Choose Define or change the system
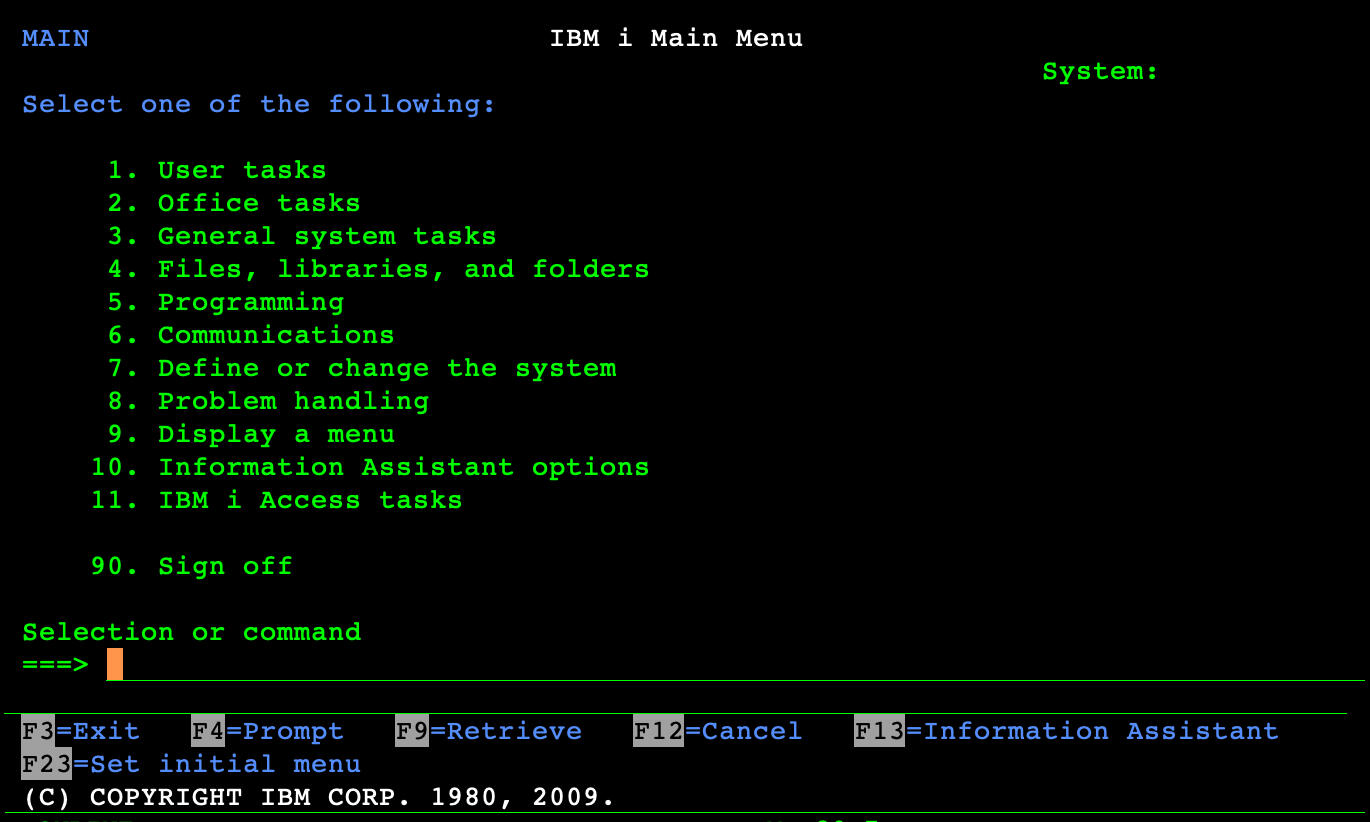 tap(362, 368)
